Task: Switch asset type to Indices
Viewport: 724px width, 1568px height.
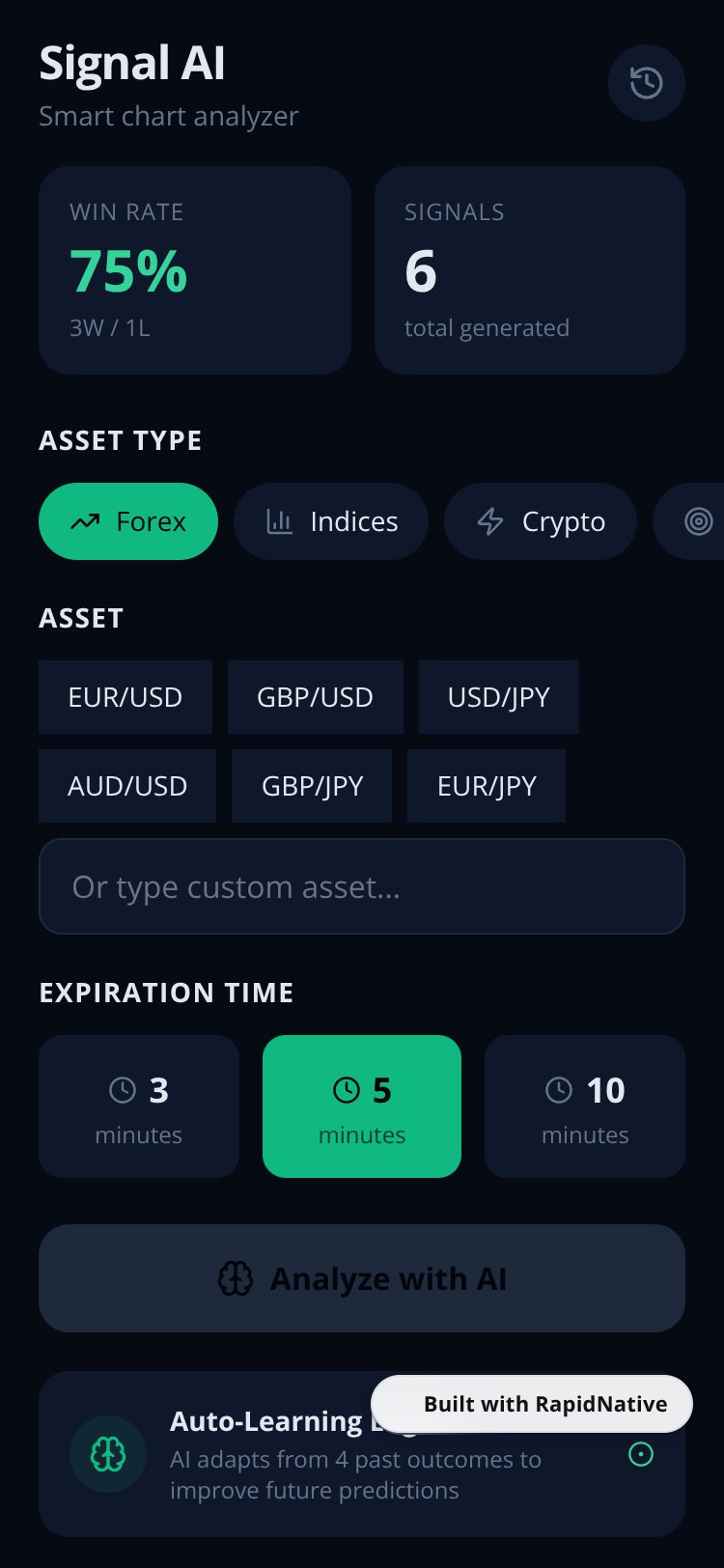Action: point(331,521)
